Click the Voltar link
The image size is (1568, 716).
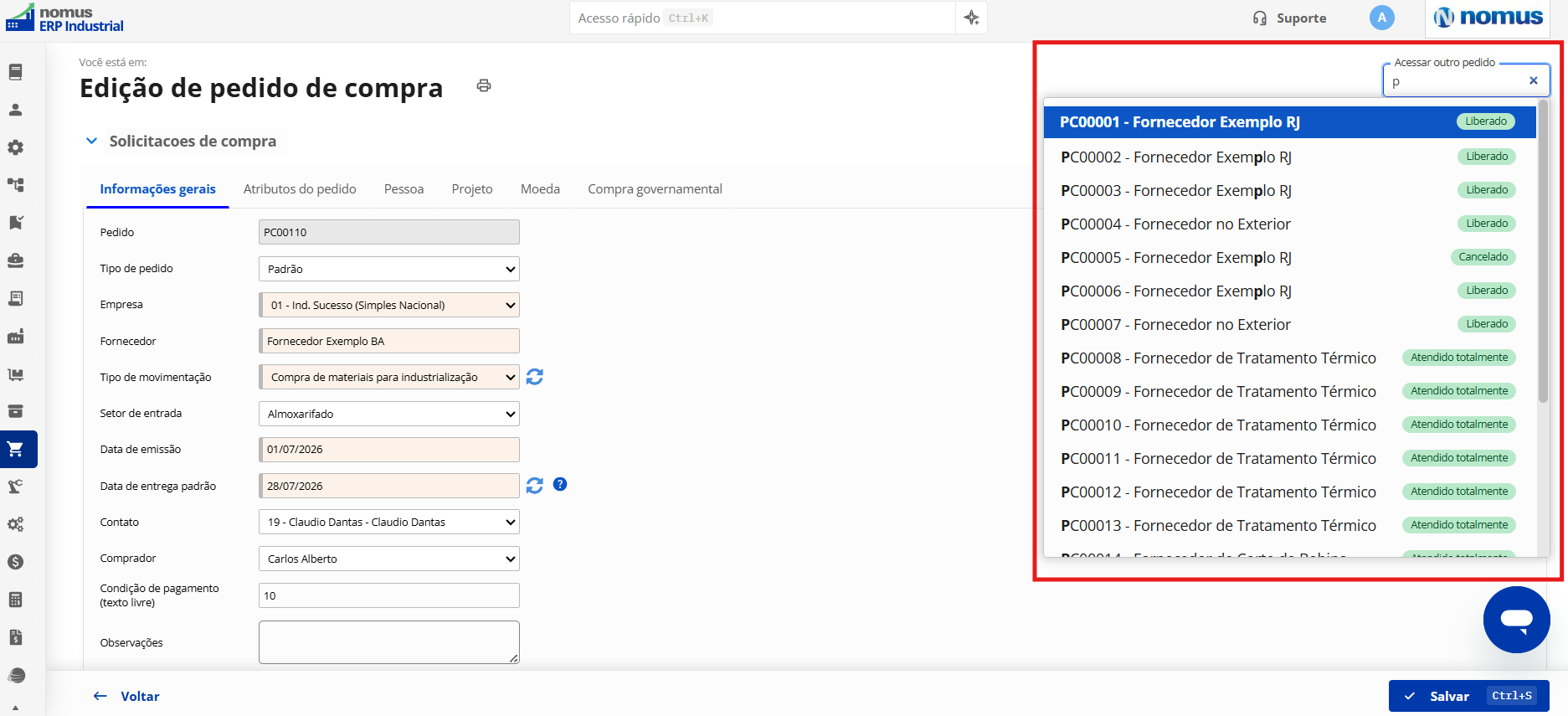point(126,696)
